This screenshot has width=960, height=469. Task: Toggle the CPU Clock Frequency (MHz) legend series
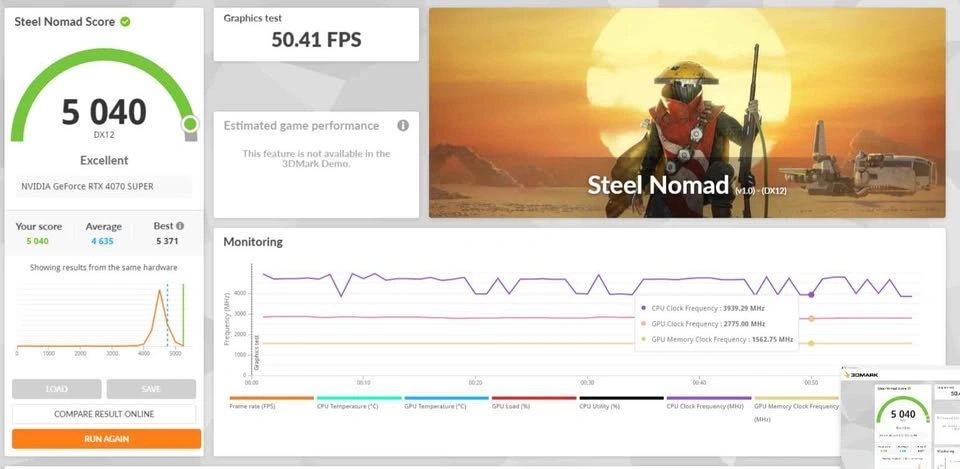pyautogui.click(x=708, y=402)
